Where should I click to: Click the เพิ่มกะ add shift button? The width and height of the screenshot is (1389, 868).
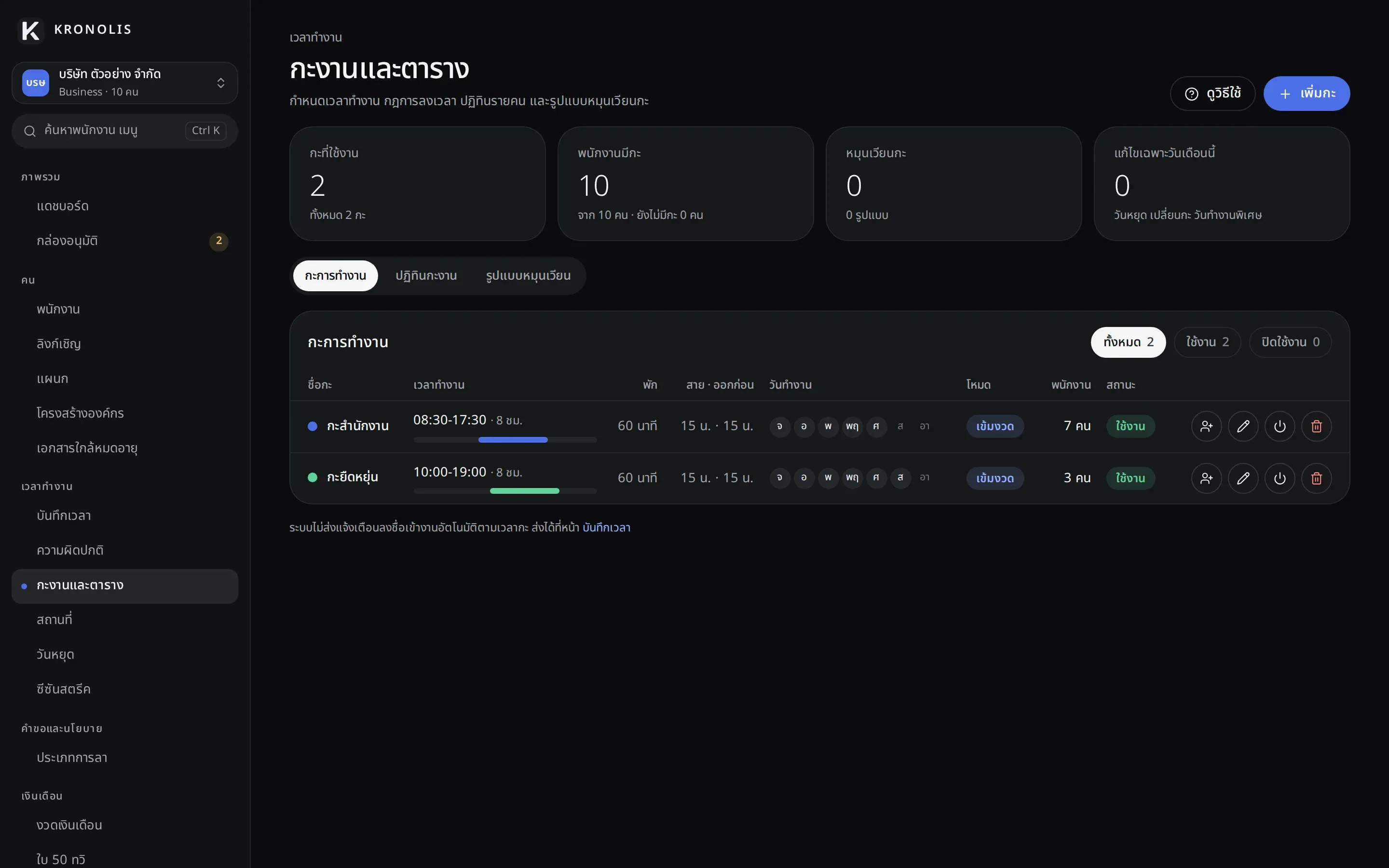click(x=1307, y=94)
